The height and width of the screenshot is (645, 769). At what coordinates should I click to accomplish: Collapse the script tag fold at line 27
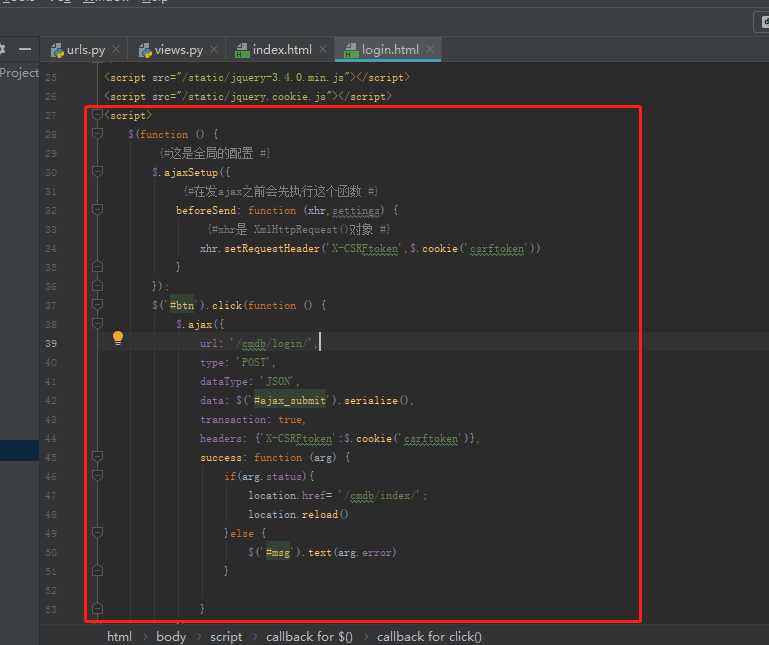pyautogui.click(x=97, y=115)
